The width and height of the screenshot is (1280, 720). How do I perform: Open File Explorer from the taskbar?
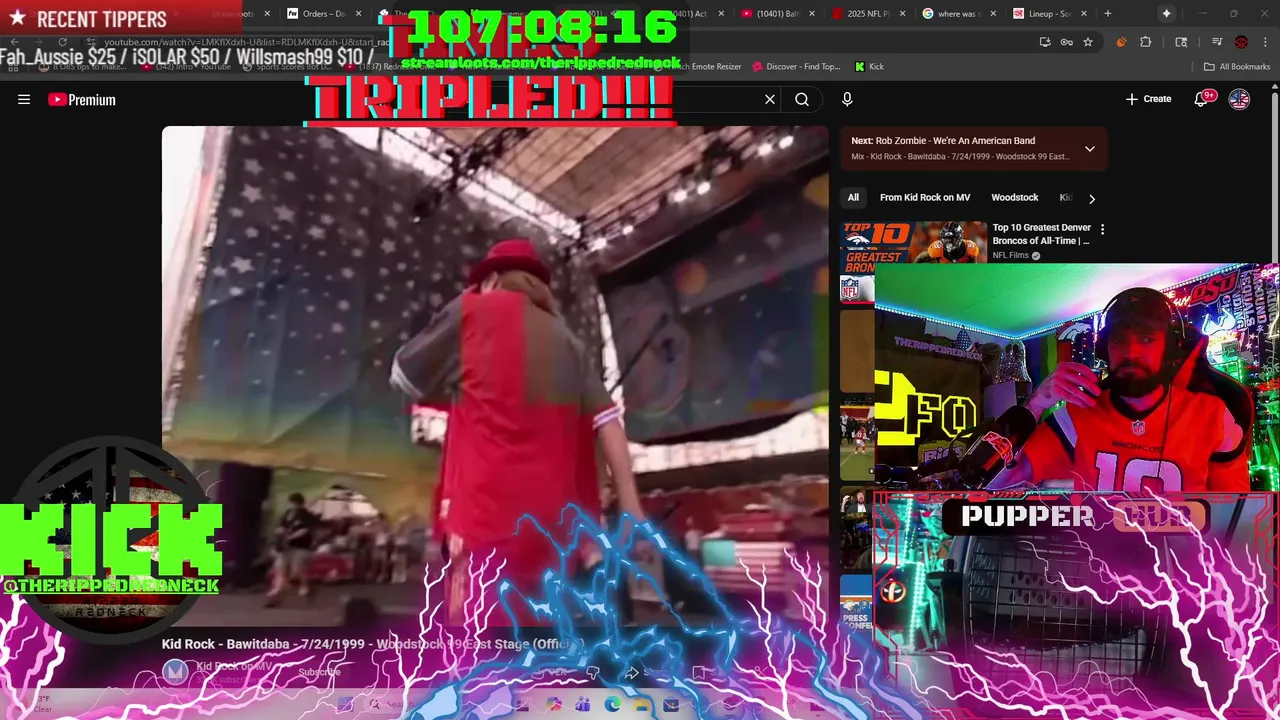(x=641, y=705)
